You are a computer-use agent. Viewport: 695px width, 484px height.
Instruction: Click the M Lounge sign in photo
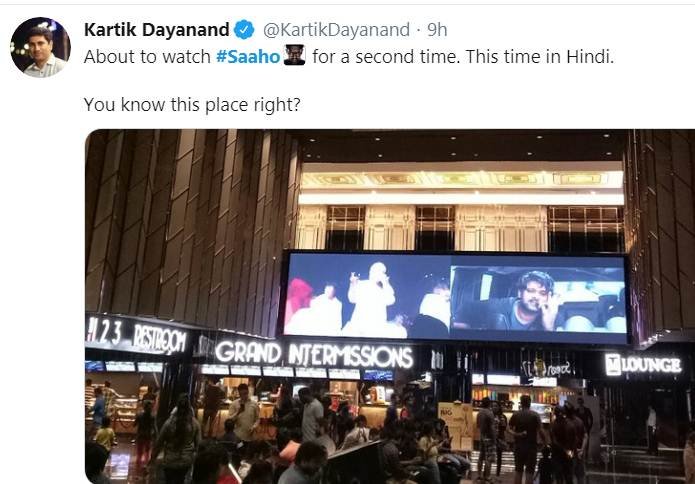click(x=643, y=364)
